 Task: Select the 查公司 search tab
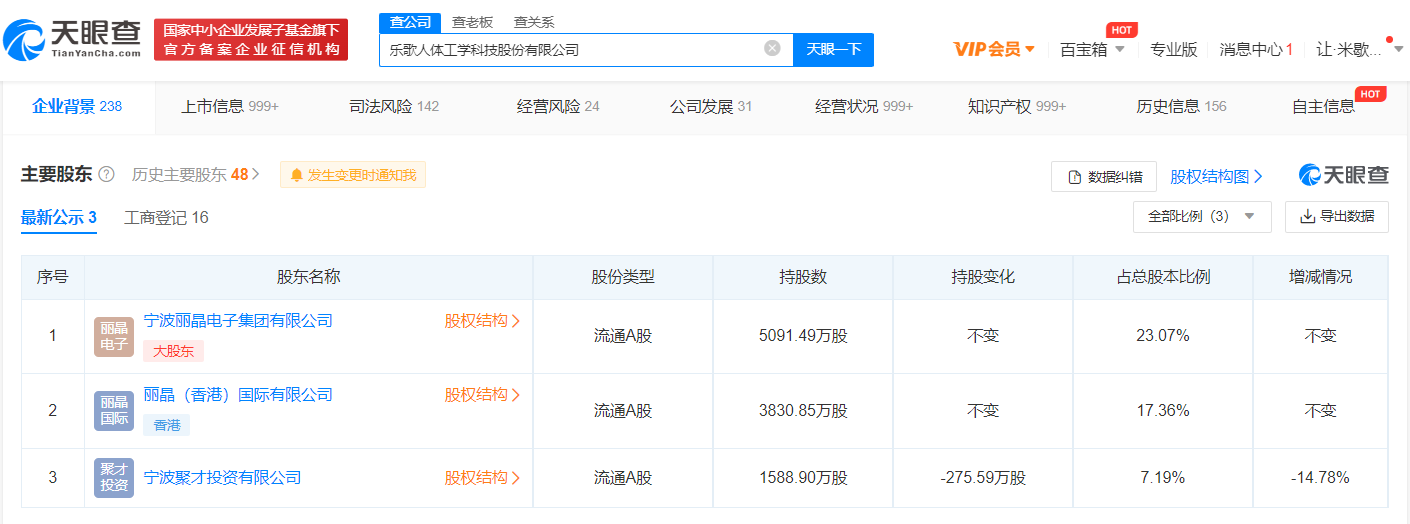point(410,22)
